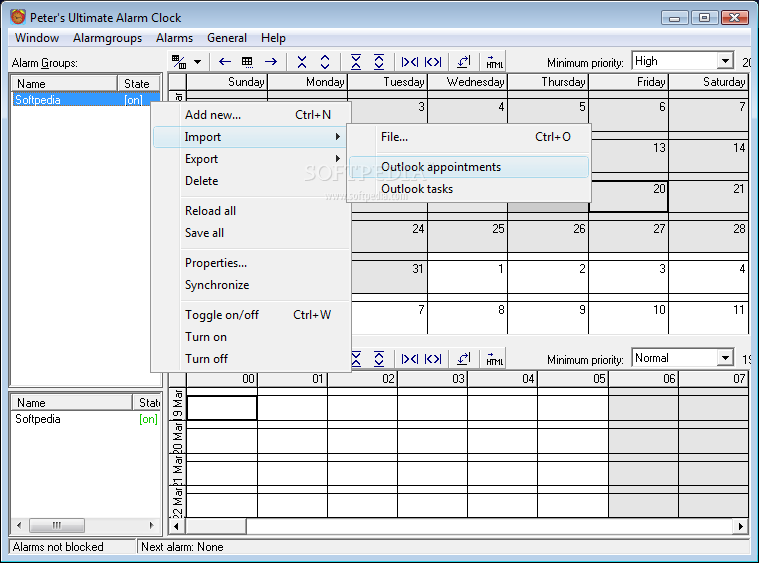Select calendar day 31 under Tuesday
The height and width of the screenshot is (563, 759).
389,276
